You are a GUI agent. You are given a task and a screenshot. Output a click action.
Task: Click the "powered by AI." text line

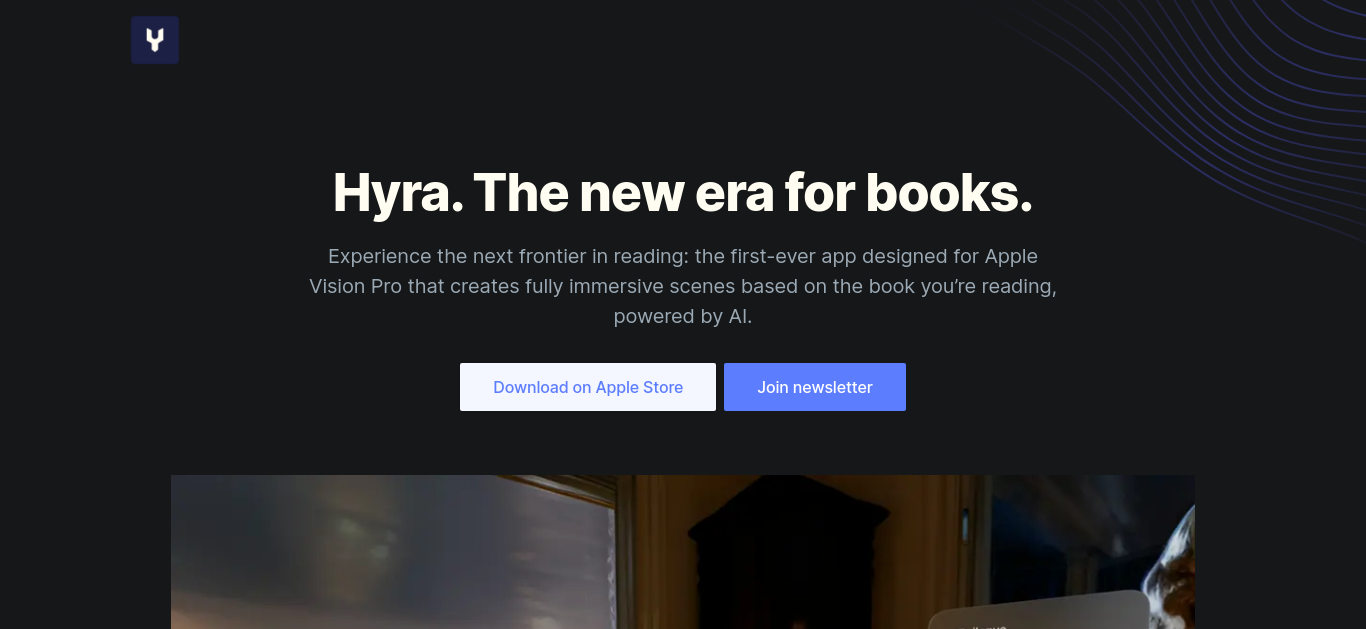683,317
